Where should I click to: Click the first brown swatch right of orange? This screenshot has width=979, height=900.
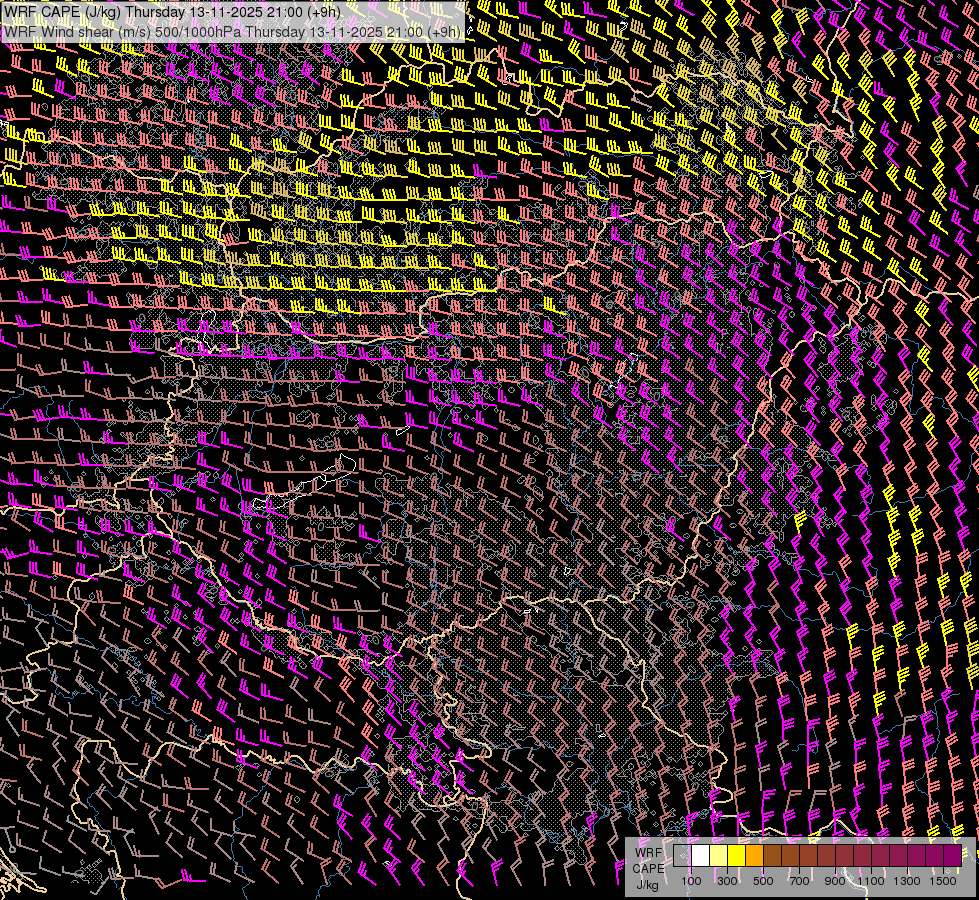click(x=772, y=856)
